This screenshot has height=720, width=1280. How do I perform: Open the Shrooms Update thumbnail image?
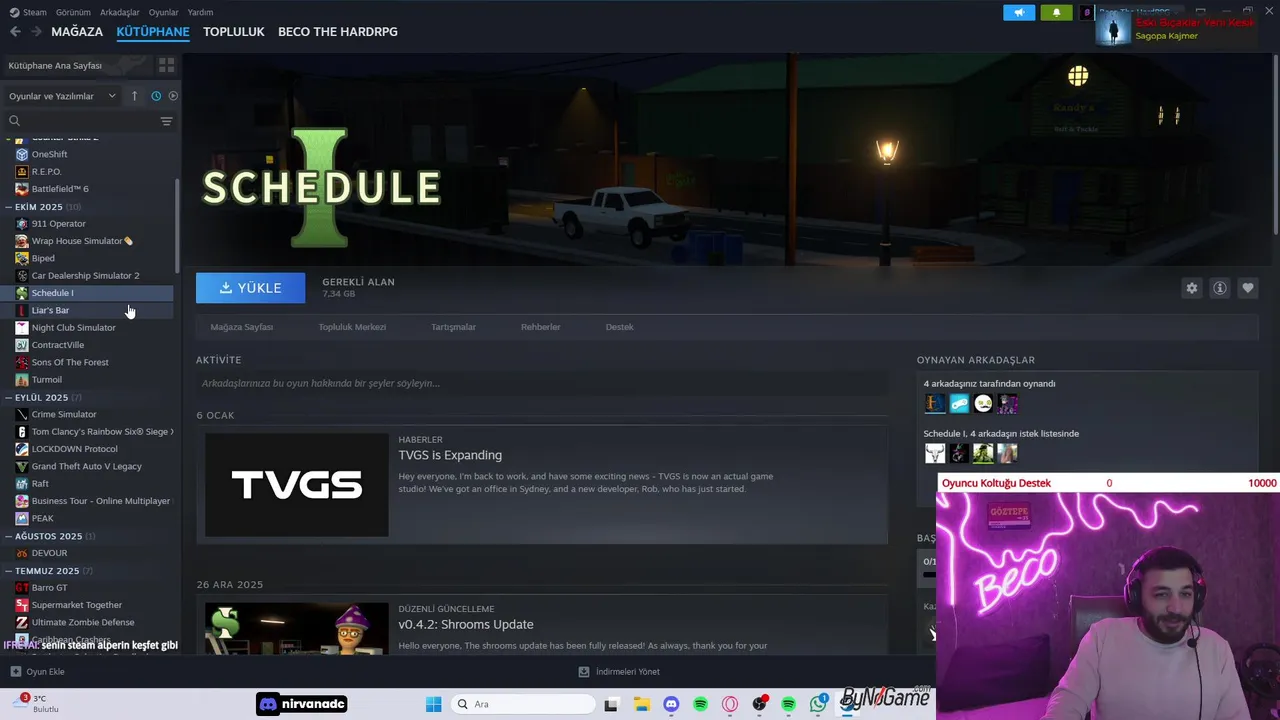click(x=297, y=628)
